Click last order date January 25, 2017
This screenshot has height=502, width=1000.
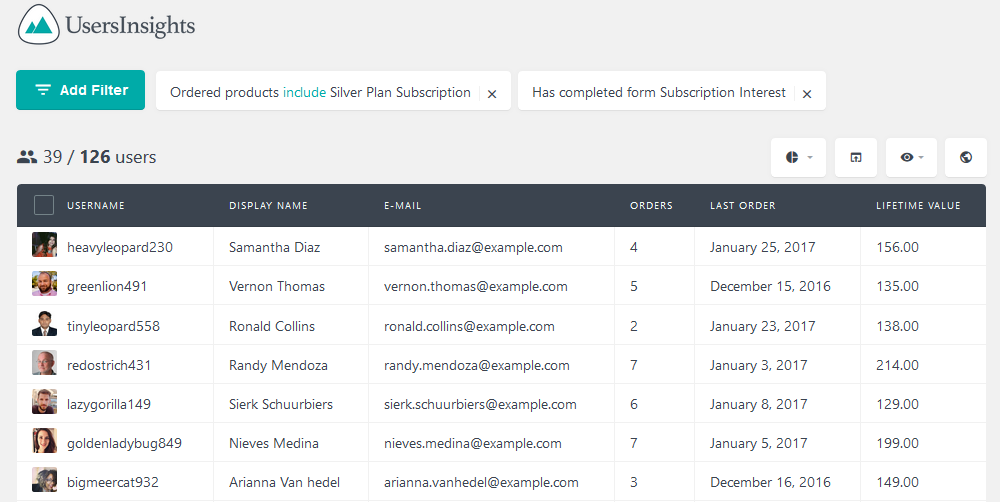click(x=763, y=247)
